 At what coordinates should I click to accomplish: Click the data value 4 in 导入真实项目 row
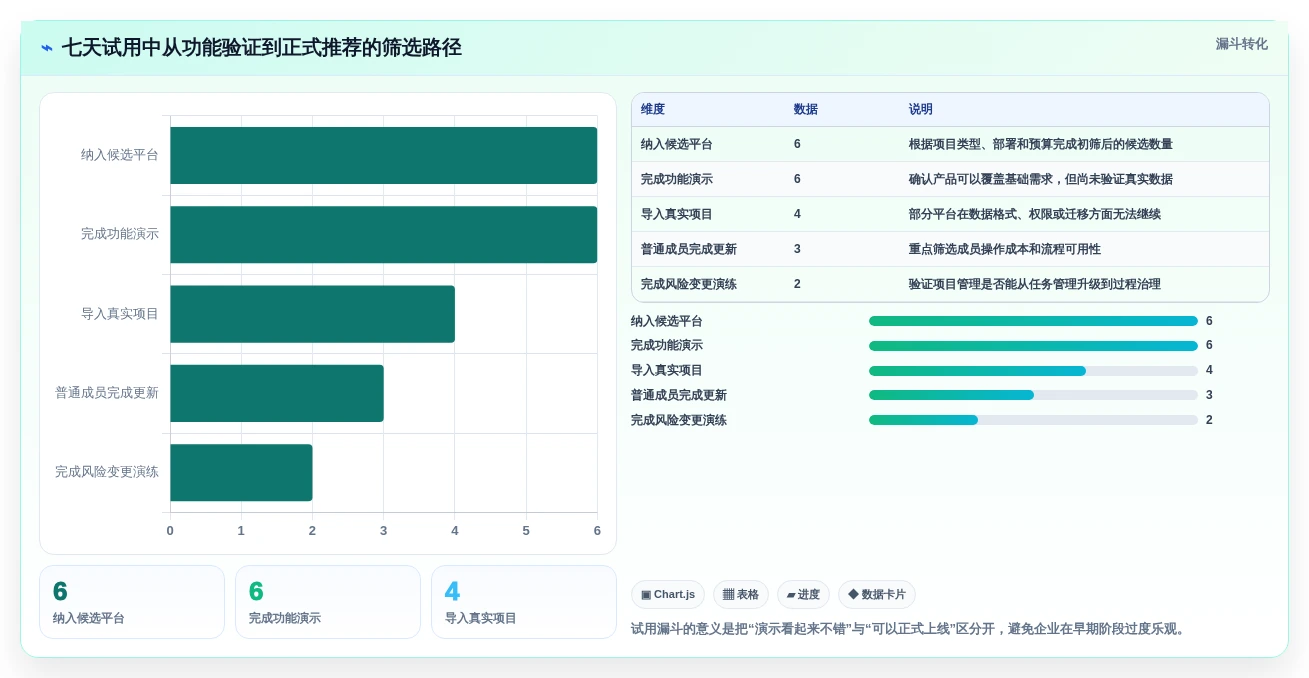pos(797,214)
